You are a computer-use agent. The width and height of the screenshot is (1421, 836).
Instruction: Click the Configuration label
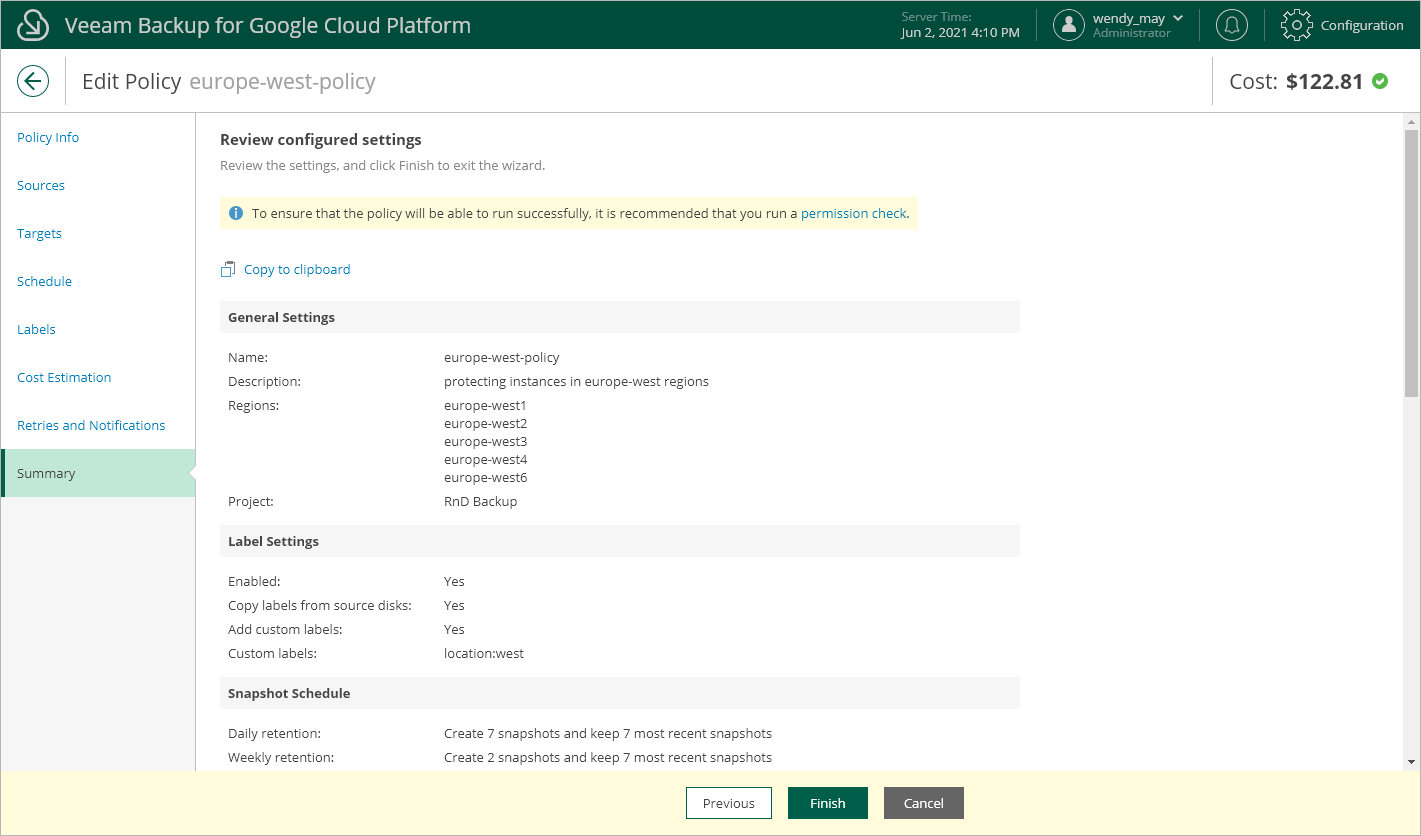click(1362, 25)
